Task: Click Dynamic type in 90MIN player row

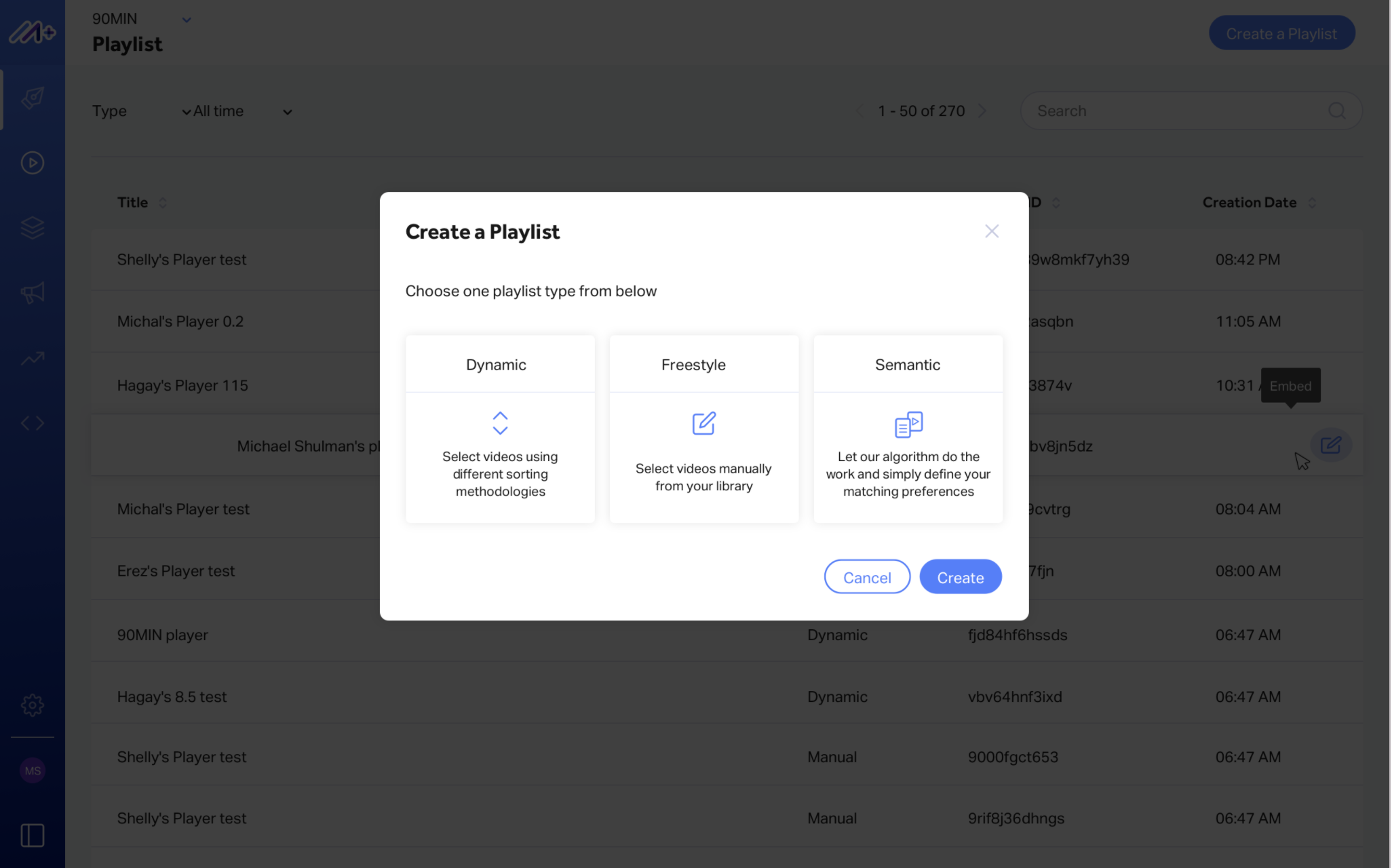Action: (x=837, y=635)
